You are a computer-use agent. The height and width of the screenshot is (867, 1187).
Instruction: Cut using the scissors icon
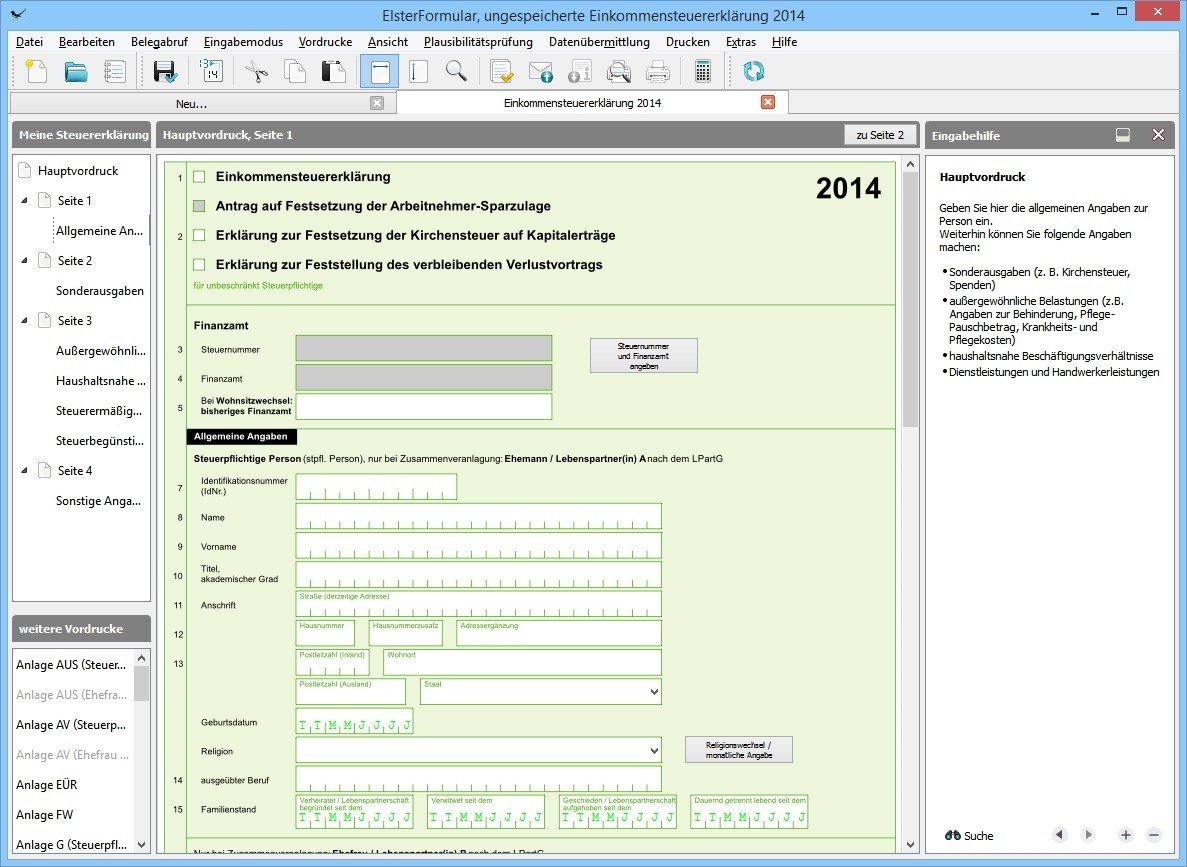coord(256,72)
